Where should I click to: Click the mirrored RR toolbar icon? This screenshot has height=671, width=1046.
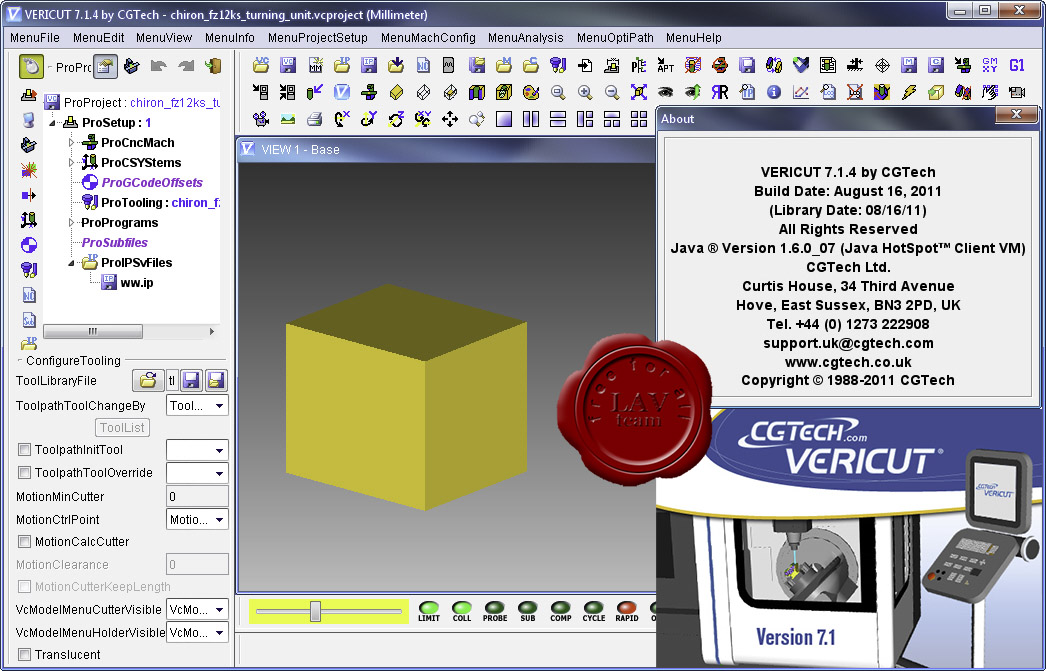pos(720,92)
